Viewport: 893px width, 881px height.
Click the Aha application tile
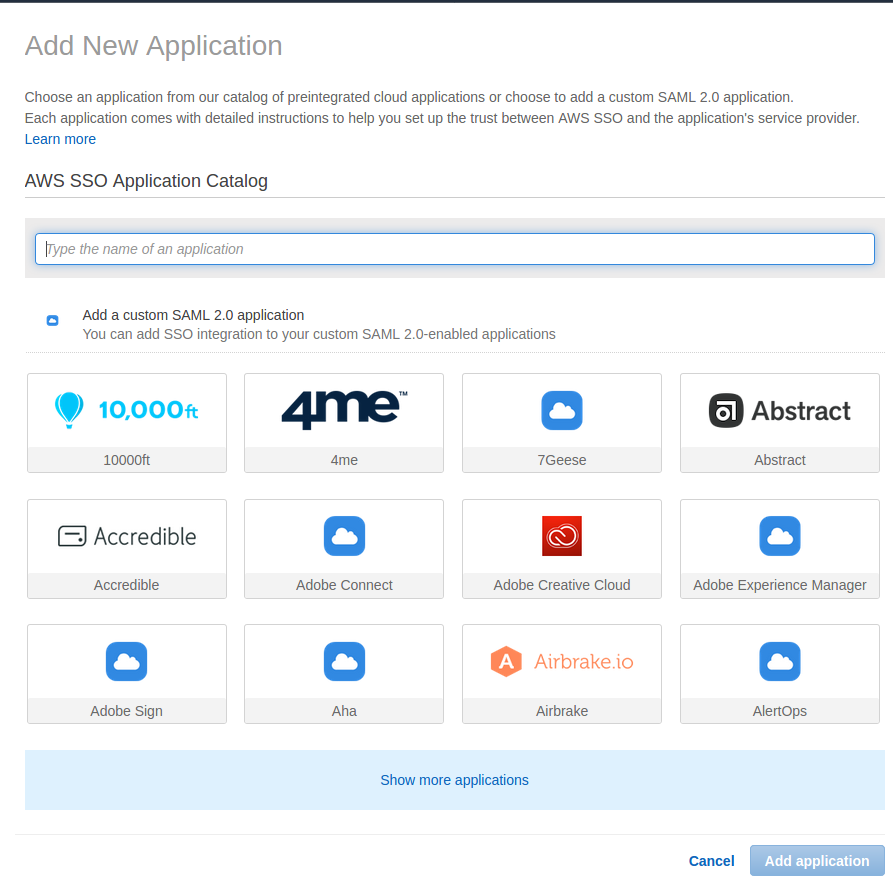(x=343, y=673)
